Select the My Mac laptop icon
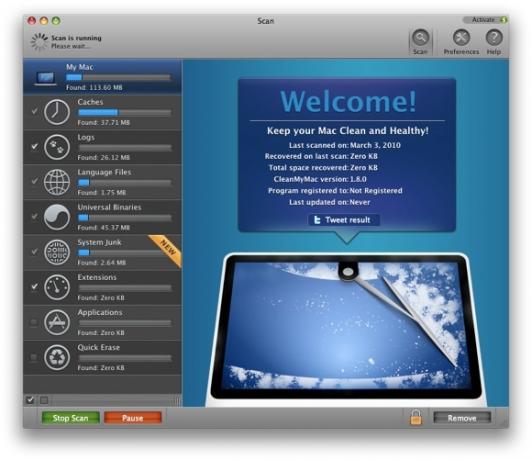 [x=45, y=79]
